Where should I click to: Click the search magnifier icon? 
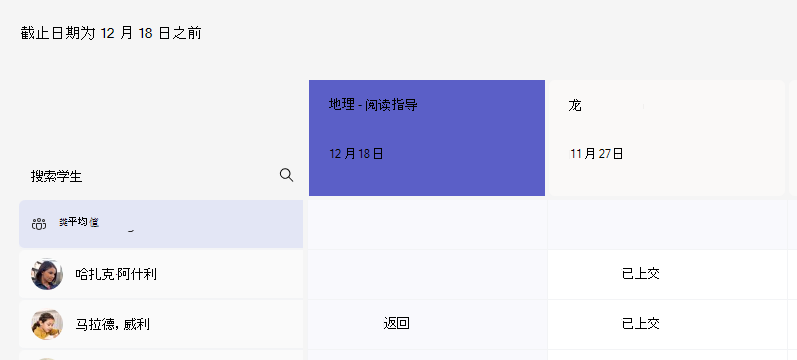coord(286,175)
